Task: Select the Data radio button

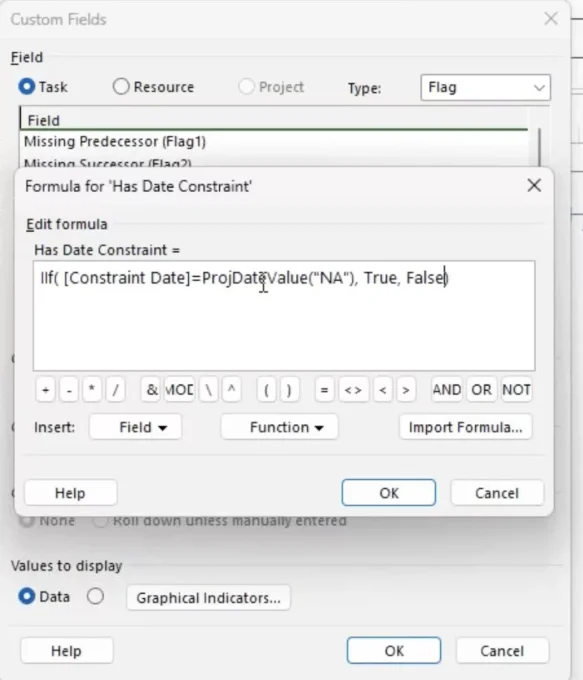Action: click(x=27, y=596)
